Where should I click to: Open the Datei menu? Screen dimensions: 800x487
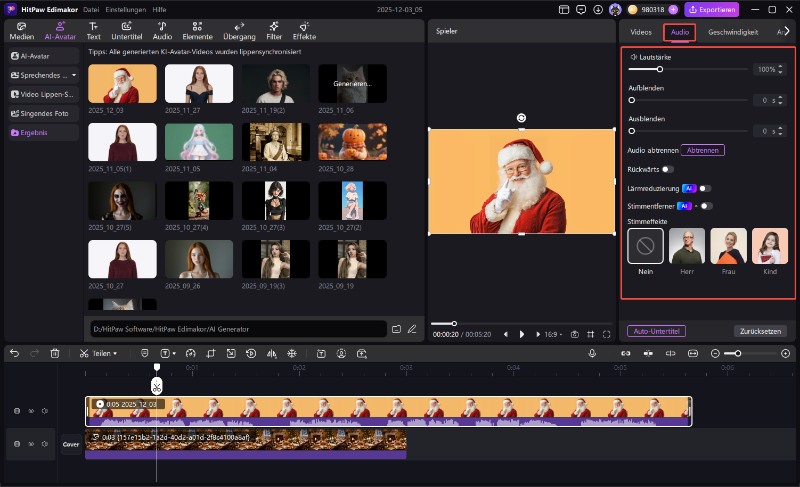(91, 10)
